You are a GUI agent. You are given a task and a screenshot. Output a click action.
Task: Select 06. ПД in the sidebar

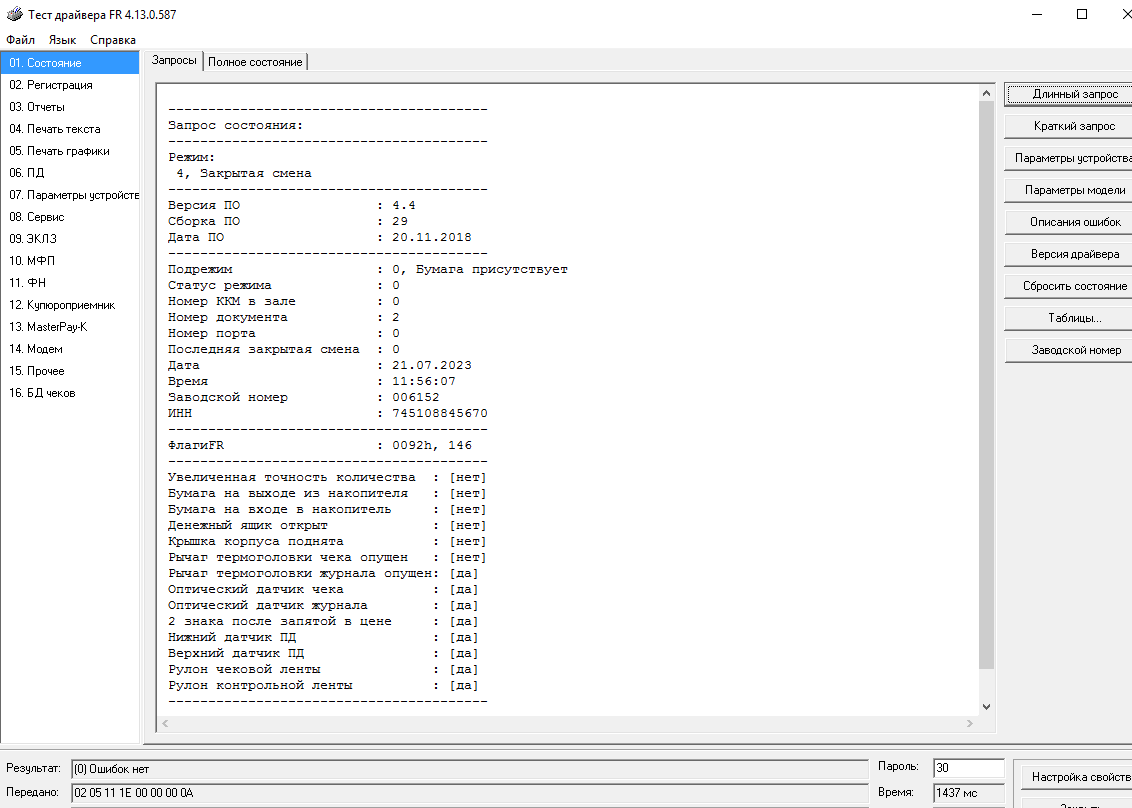(x=70, y=173)
